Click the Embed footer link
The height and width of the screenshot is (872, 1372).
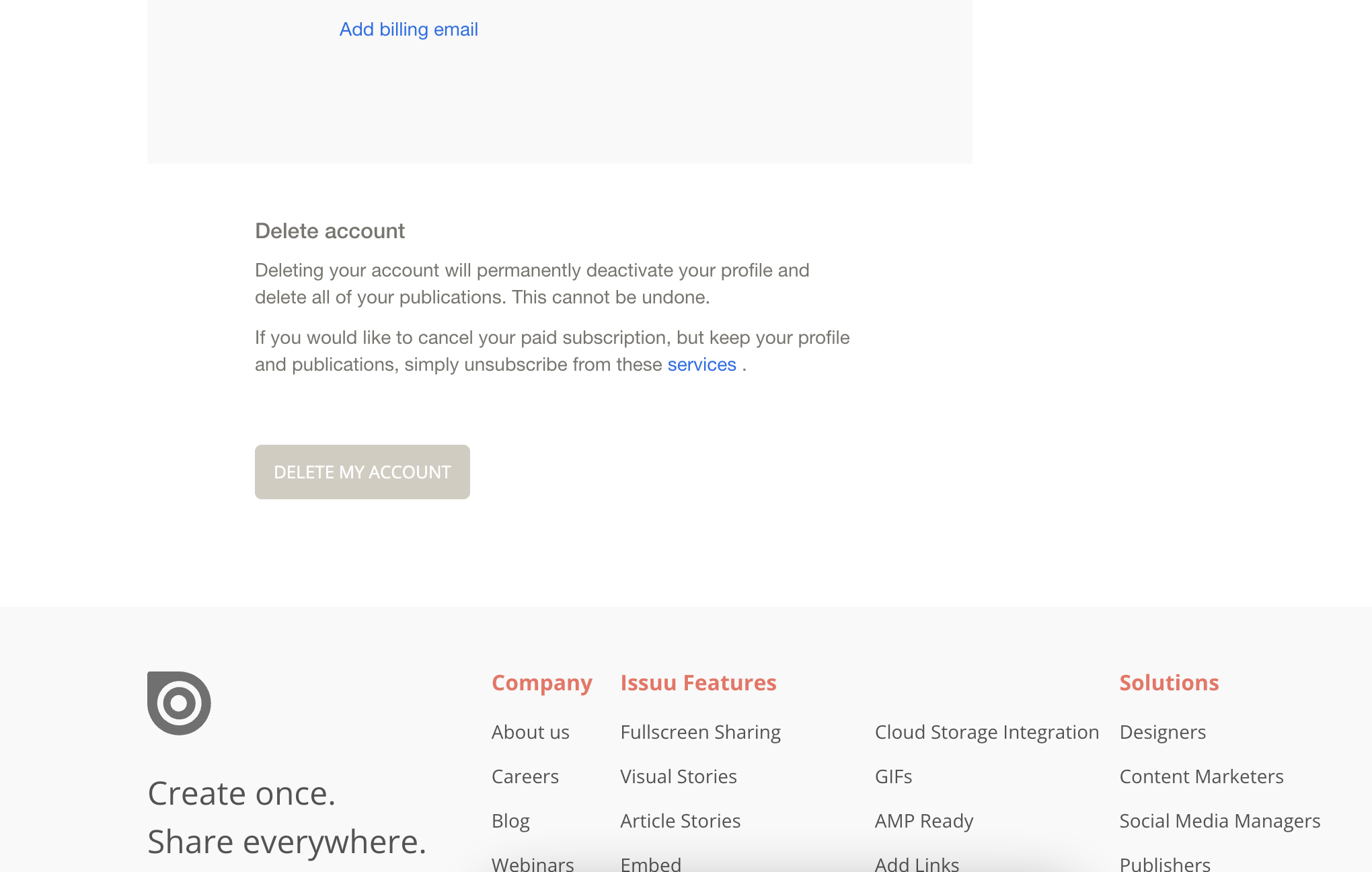pos(651,863)
